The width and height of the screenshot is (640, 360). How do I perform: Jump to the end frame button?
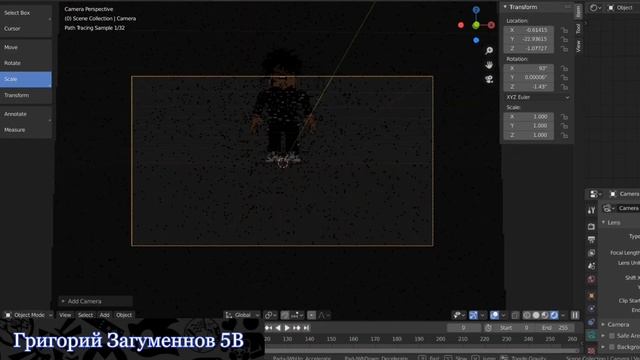306,328
